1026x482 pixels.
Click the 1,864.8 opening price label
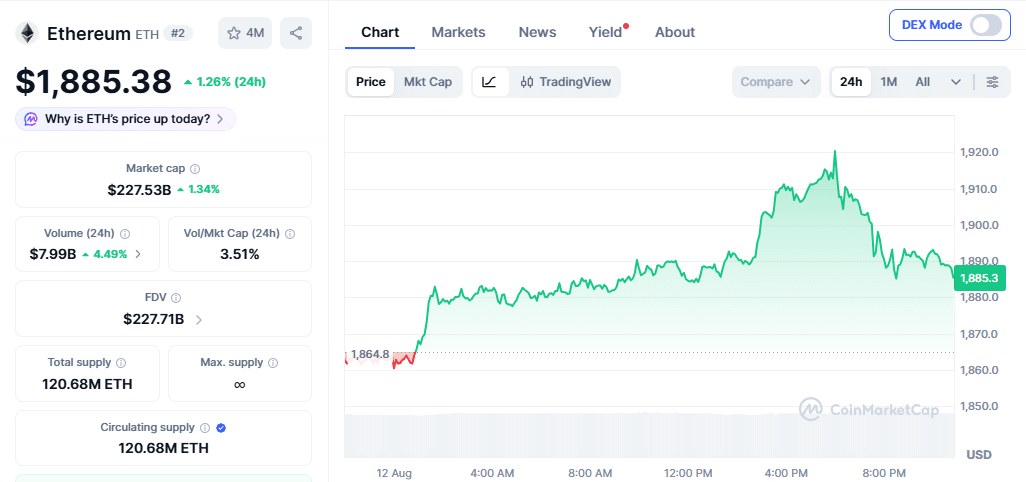click(x=370, y=354)
